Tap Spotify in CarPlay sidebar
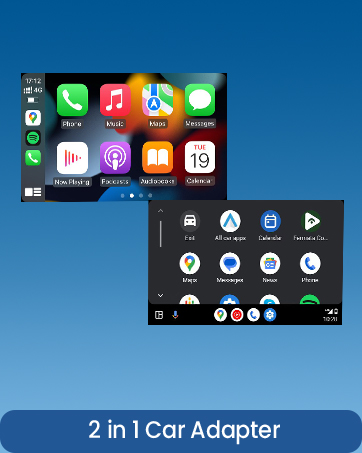The width and height of the screenshot is (362, 453). pos(33,138)
